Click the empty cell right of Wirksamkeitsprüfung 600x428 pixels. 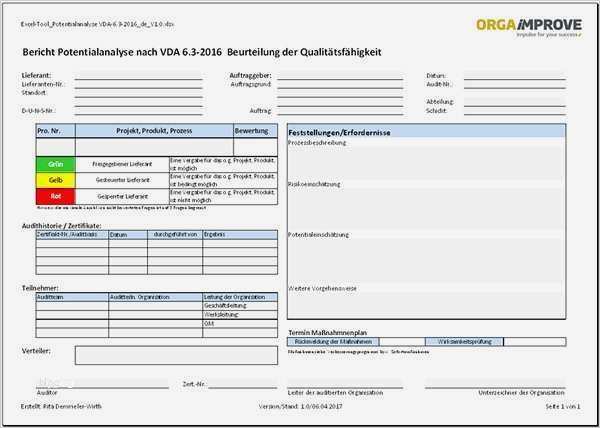point(535,342)
